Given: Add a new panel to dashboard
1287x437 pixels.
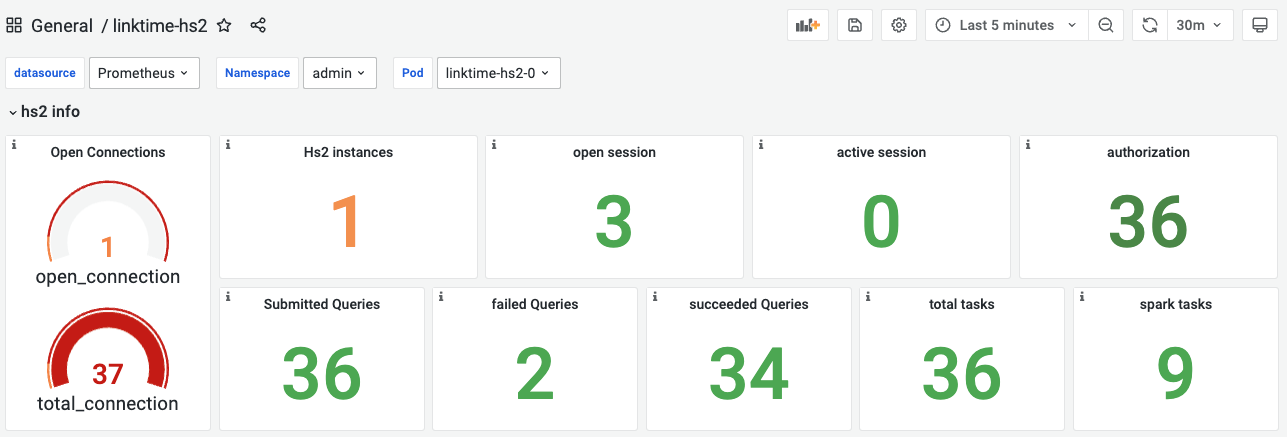Looking at the screenshot, I should [808, 25].
